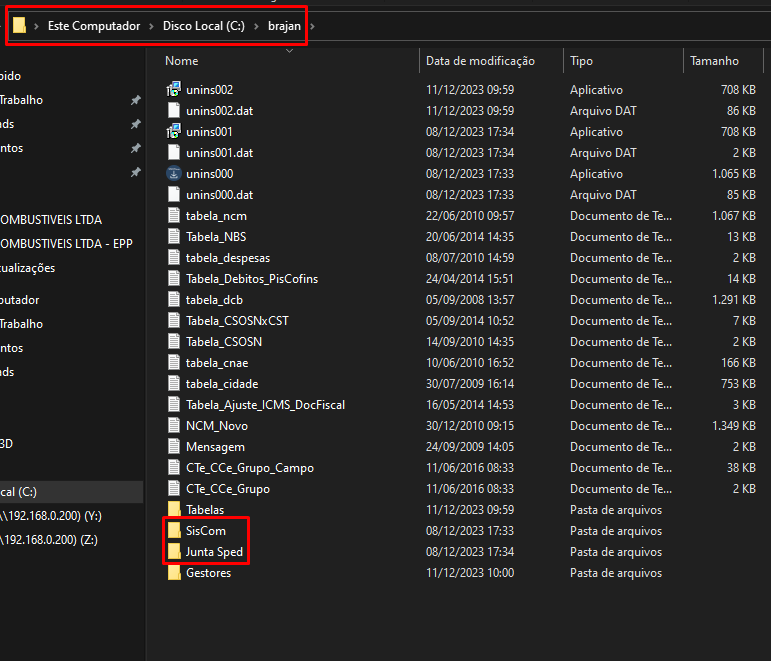This screenshot has width=771, height=661.
Task: Expand chevron after Este Computador breadcrumb
Action: pyautogui.click(x=152, y=25)
